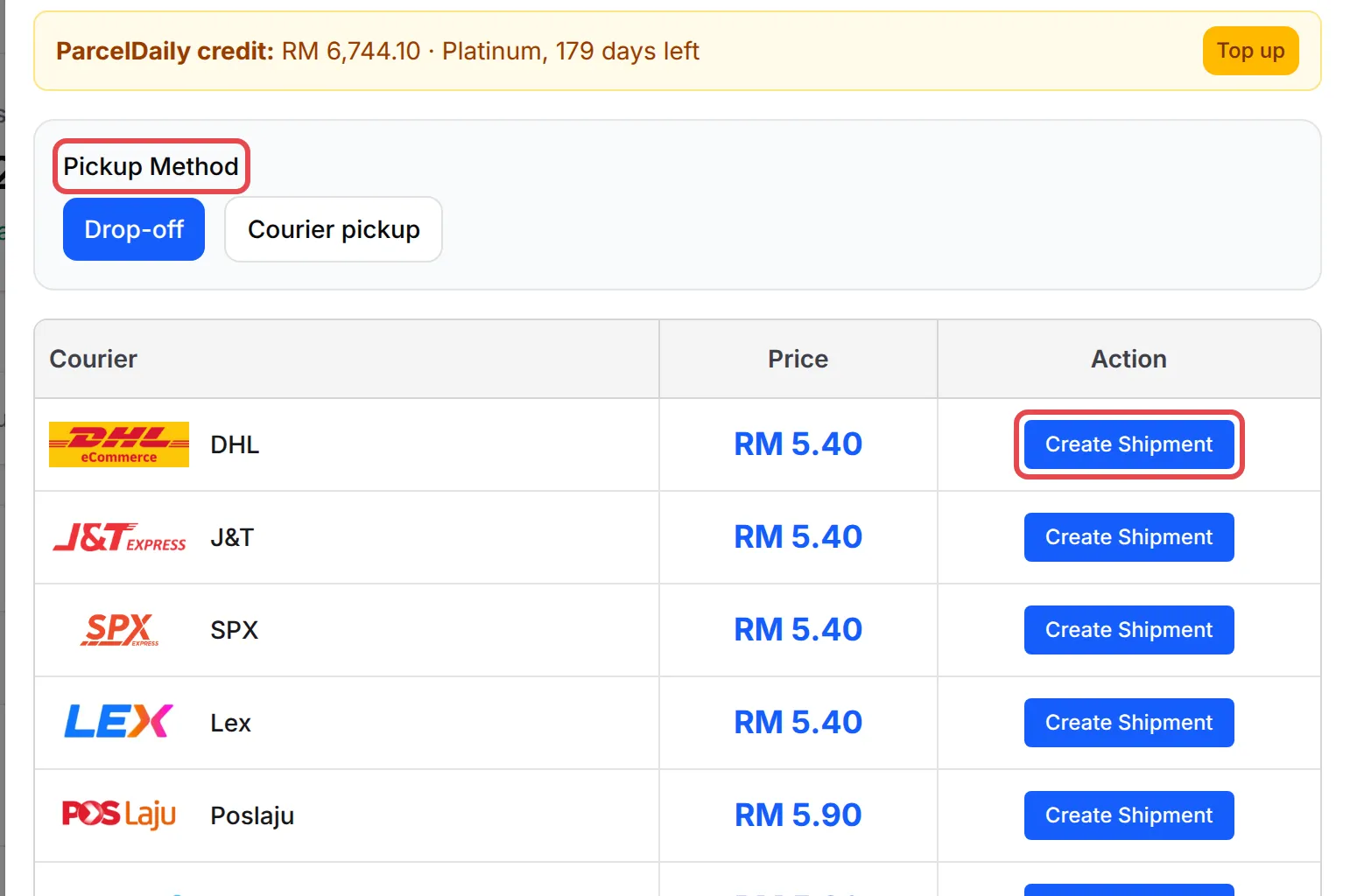Create Shipment with Lex
The width and height of the screenshot is (1350, 896).
1129,723
